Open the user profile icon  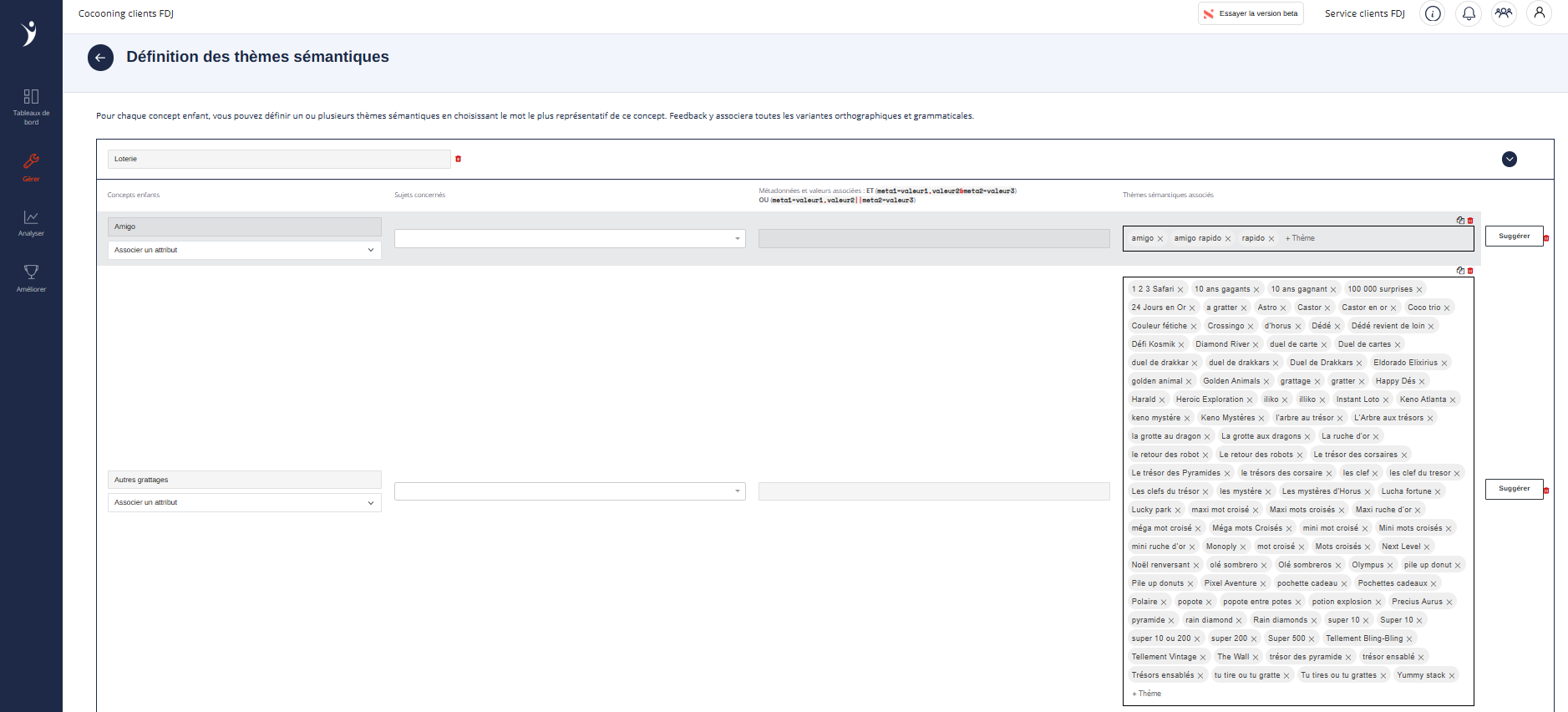tap(1539, 13)
